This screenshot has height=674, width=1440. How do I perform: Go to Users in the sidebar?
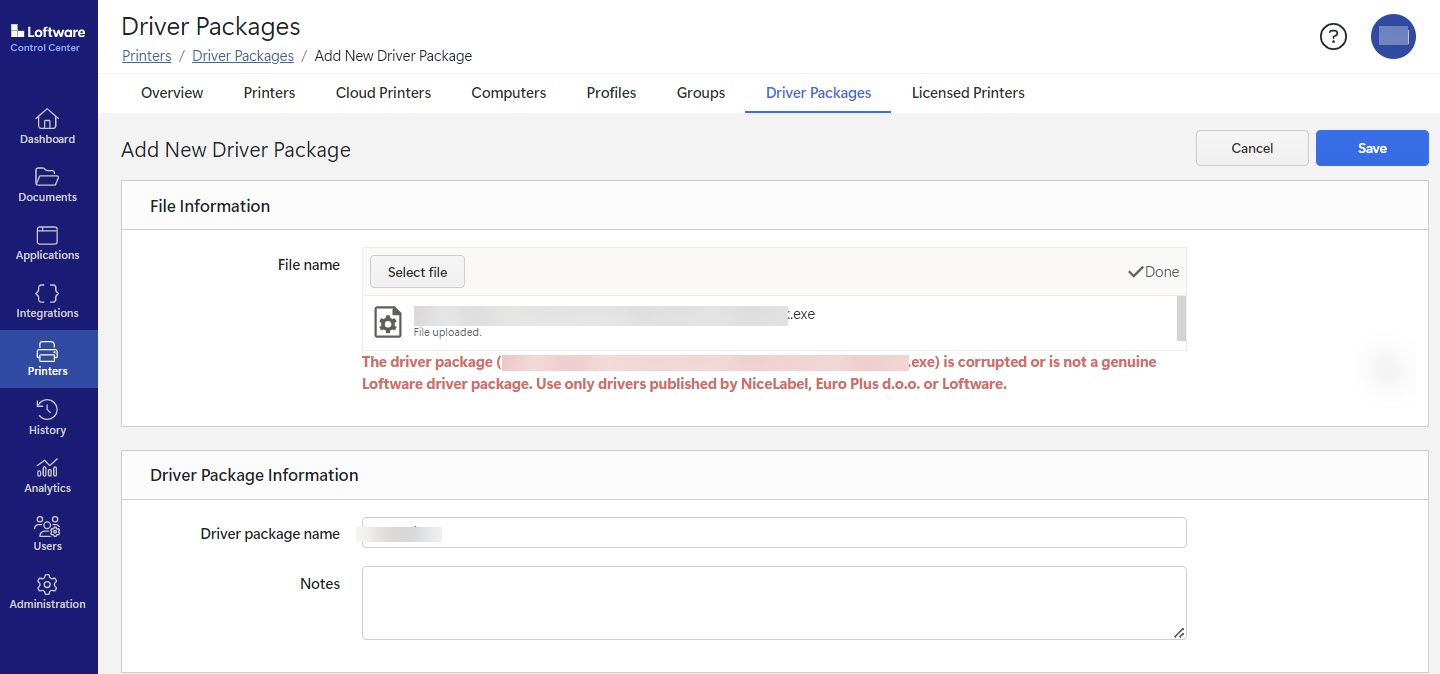pos(48,533)
